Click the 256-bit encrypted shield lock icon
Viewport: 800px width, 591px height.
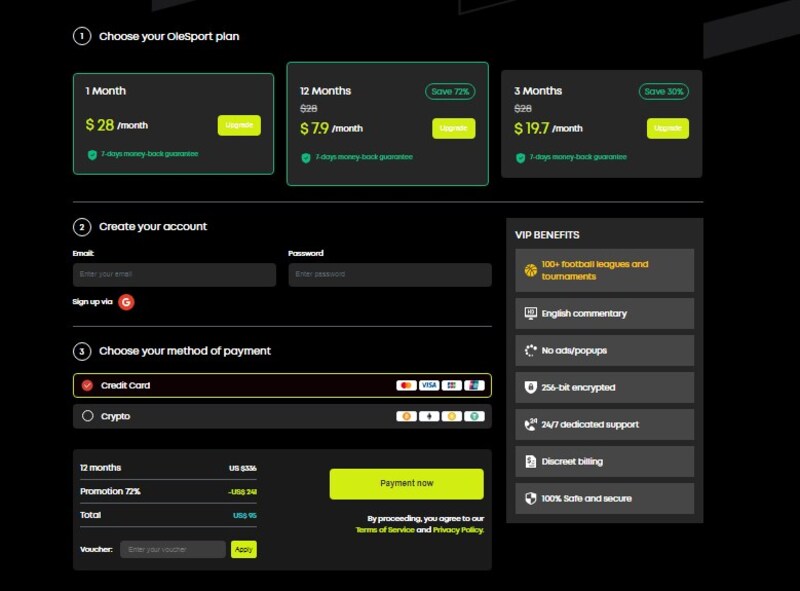coord(530,387)
